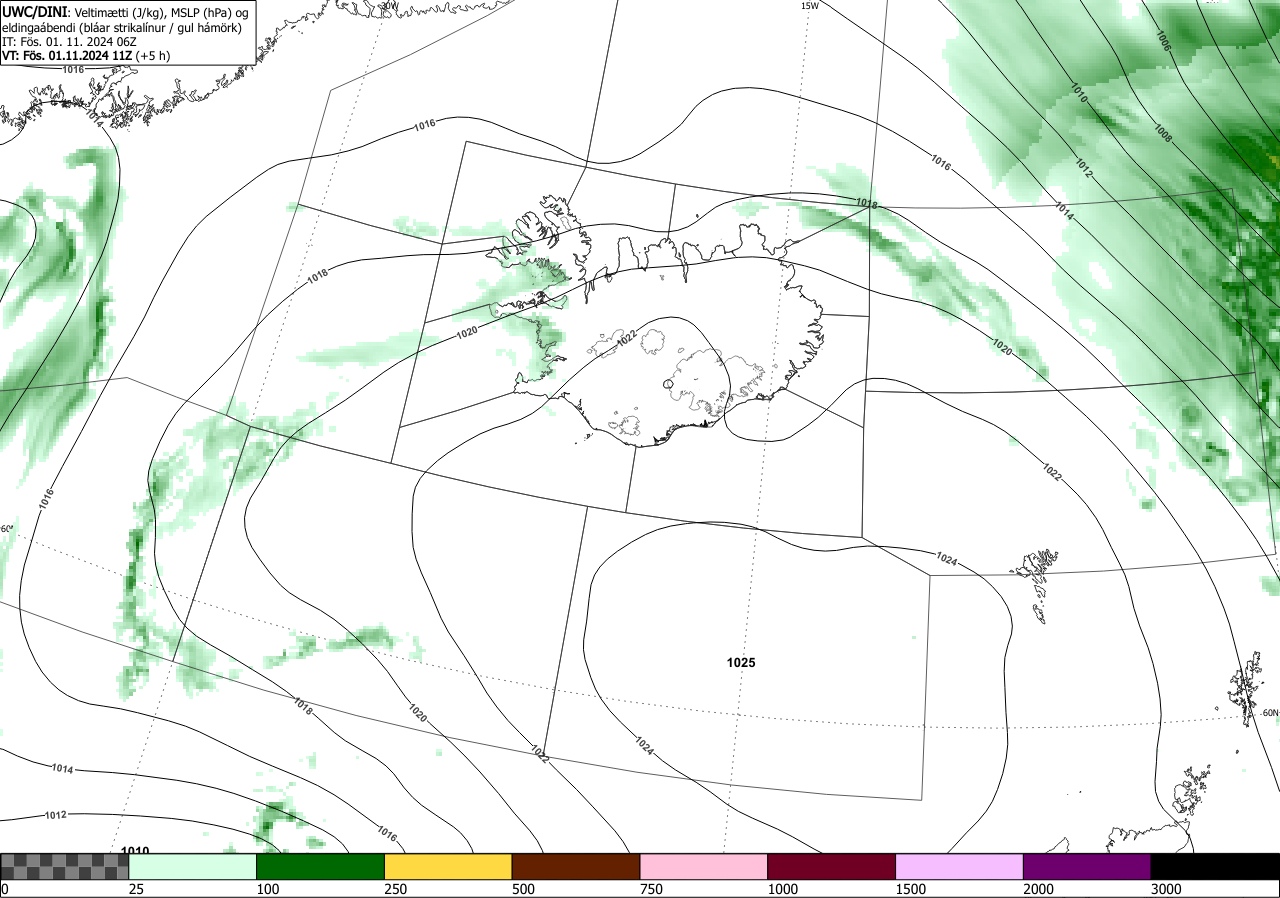The image size is (1280, 898).
Task: Click the "1500" legend scale value
Action: [x=911, y=889]
